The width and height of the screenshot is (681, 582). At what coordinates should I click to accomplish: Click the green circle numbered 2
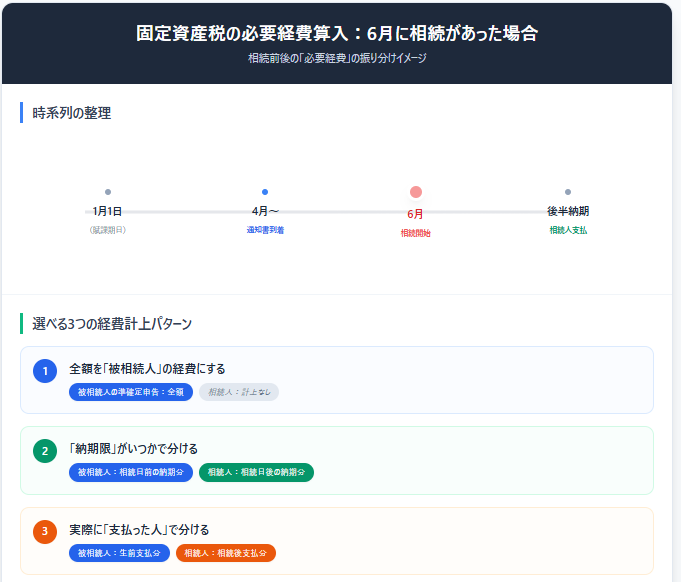click(x=45, y=451)
